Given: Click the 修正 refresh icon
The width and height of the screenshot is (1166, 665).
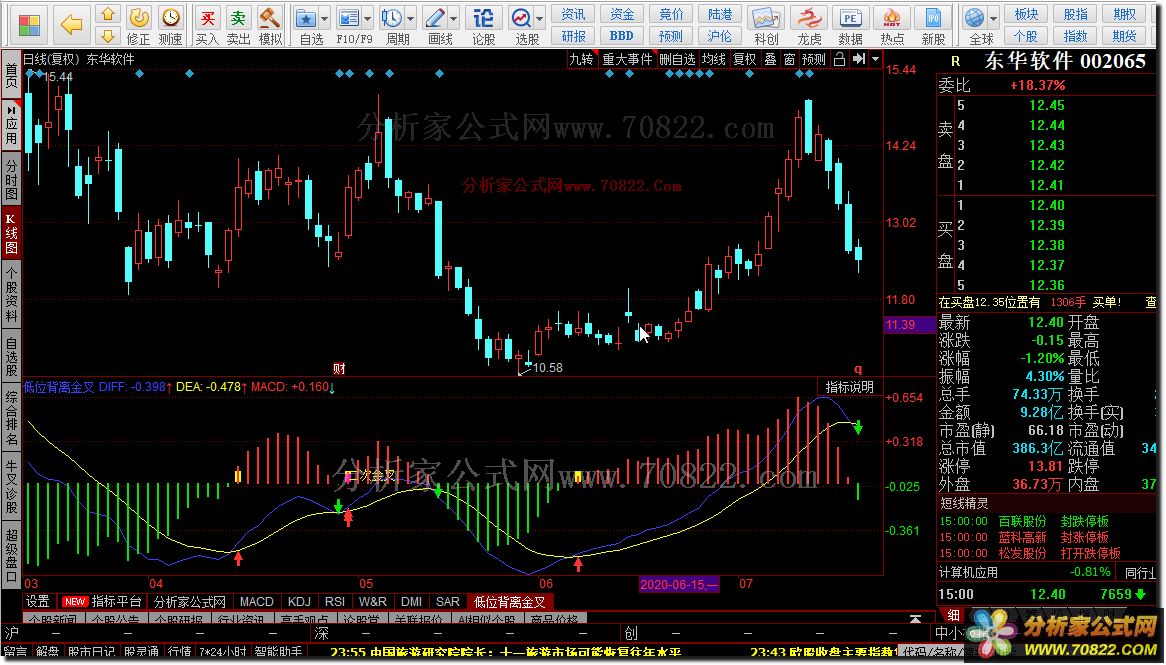Looking at the screenshot, I should [138, 17].
